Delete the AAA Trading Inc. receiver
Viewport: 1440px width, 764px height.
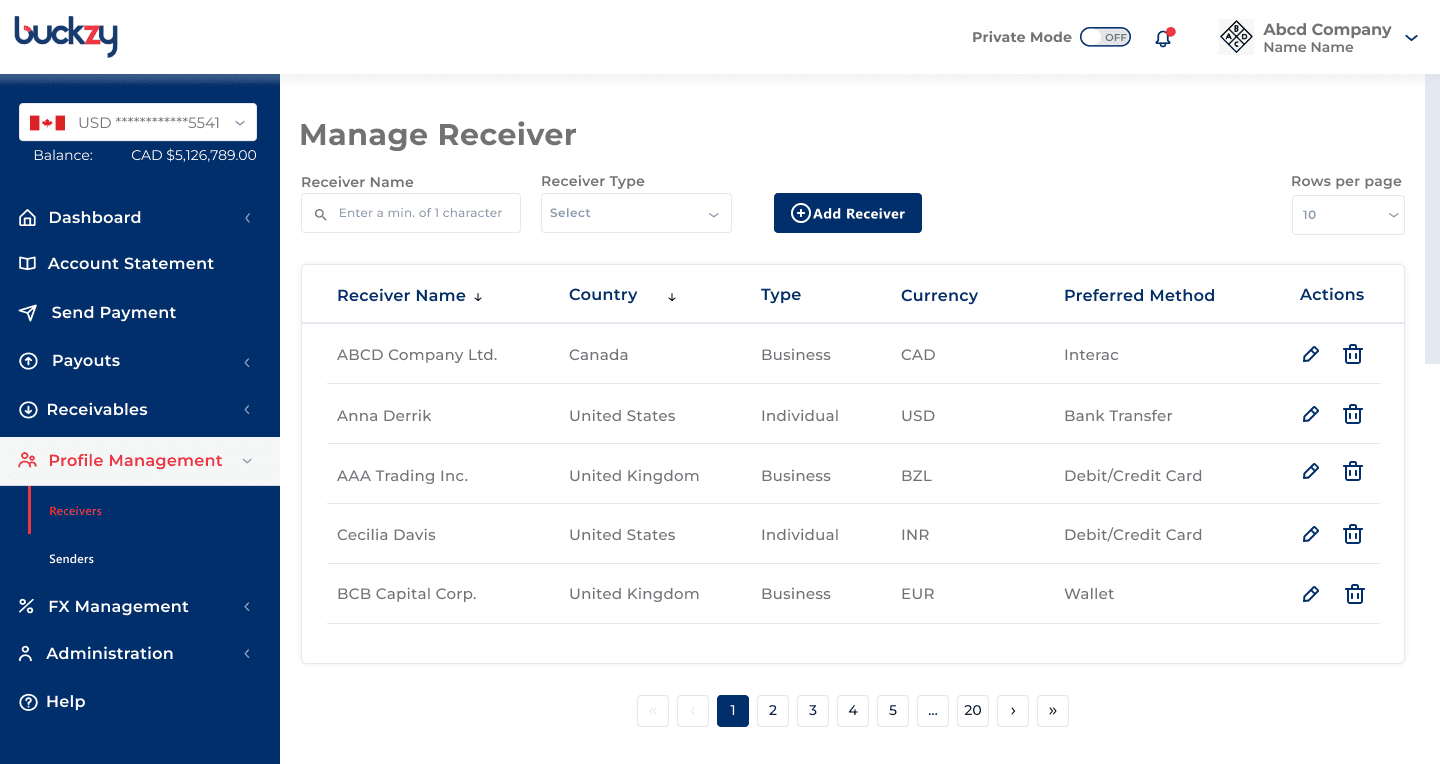1353,471
